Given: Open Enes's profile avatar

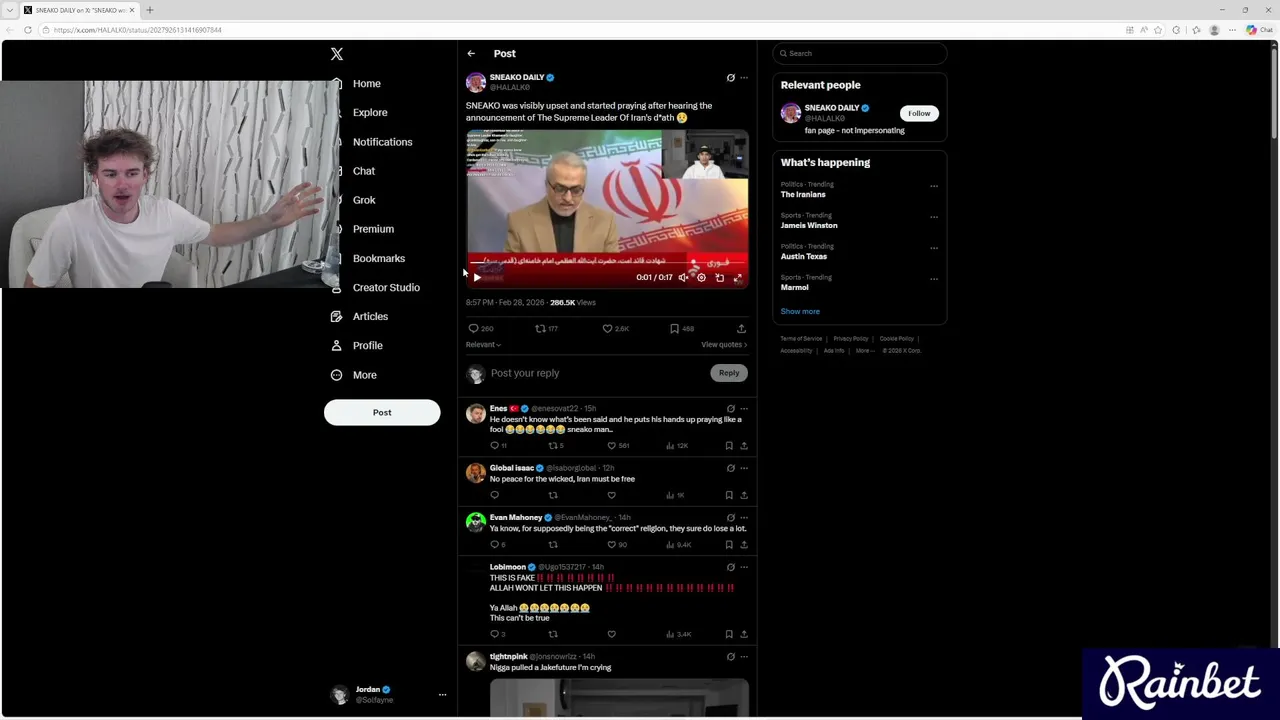Looking at the screenshot, I should pos(476,413).
